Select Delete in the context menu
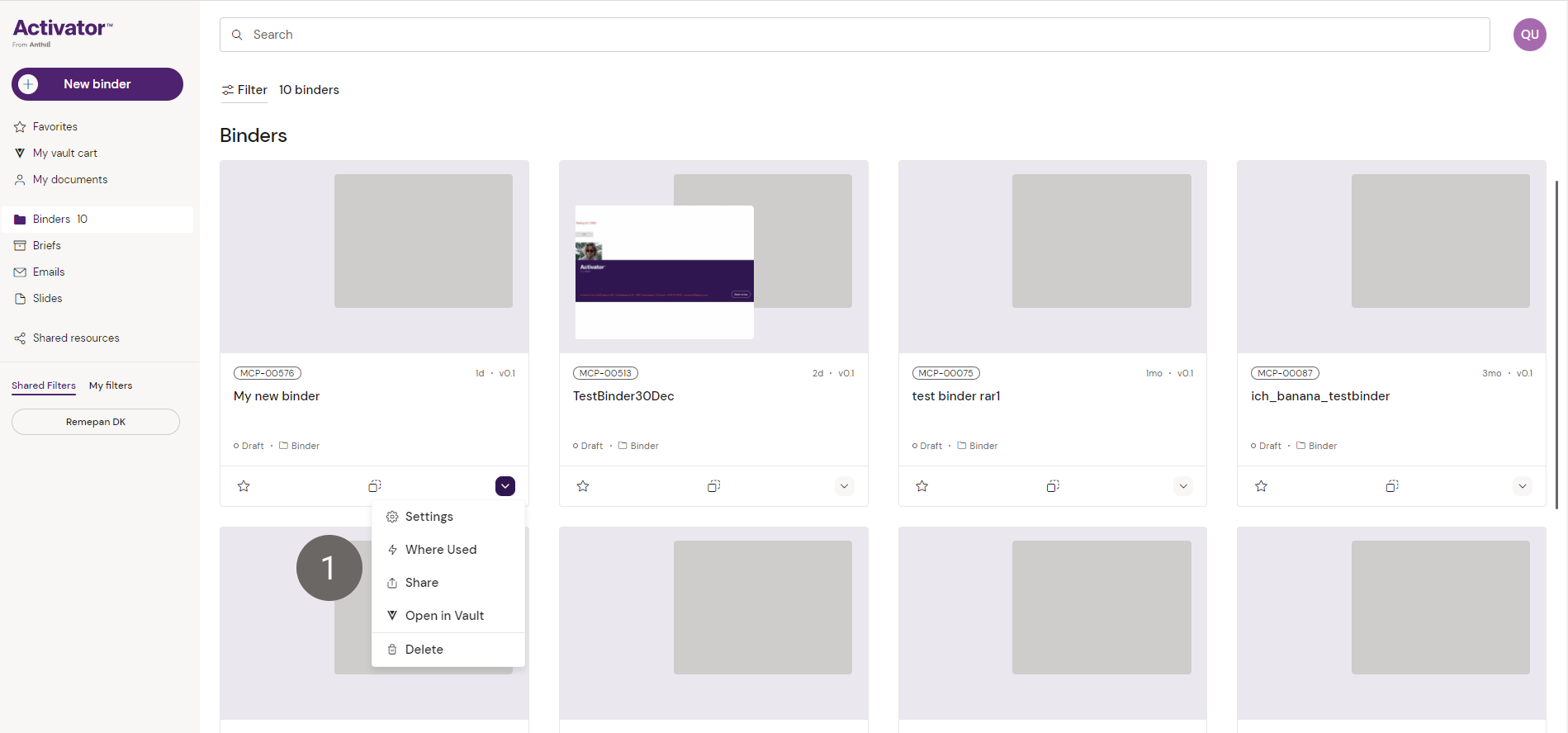This screenshot has width=1568, height=733. tap(424, 650)
